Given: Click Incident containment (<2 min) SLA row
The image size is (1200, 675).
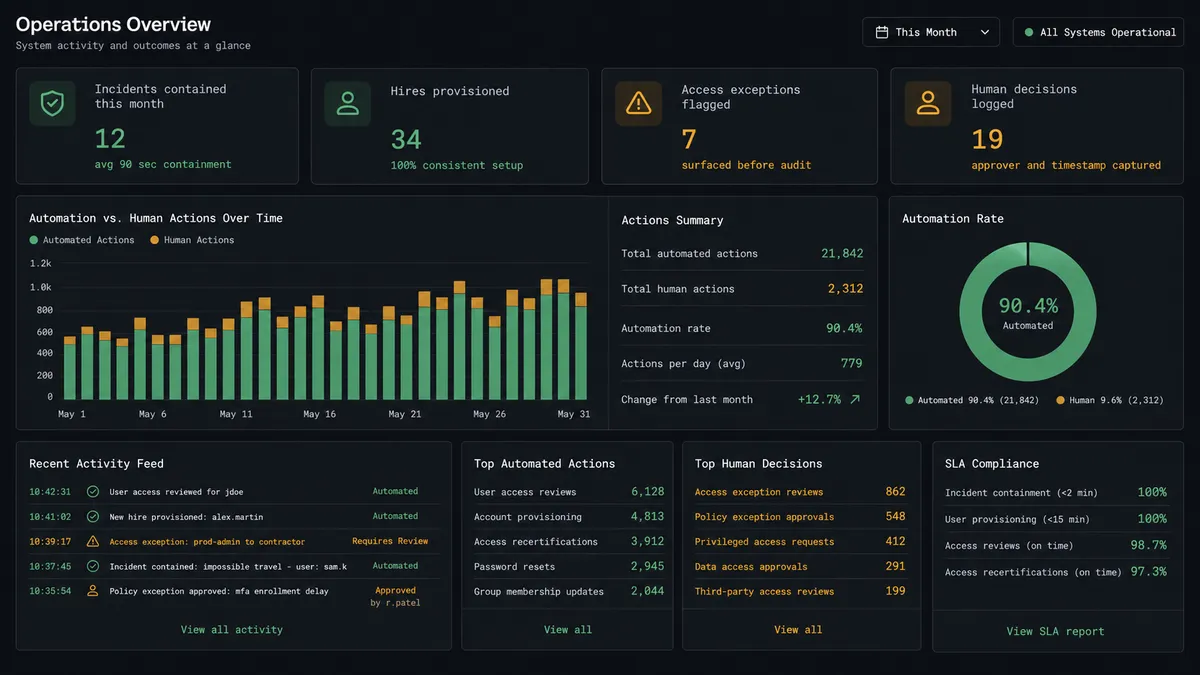Looking at the screenshot, I should pos(1056,493).
